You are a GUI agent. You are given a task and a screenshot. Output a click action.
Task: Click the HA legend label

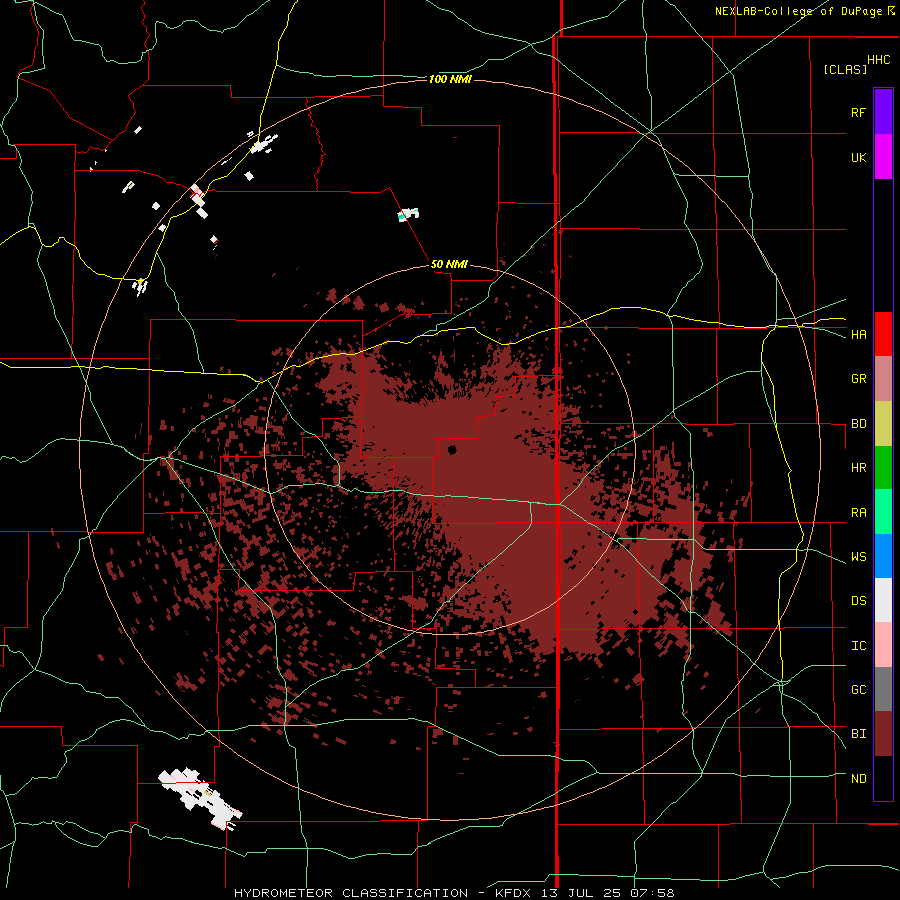point(858,334)
